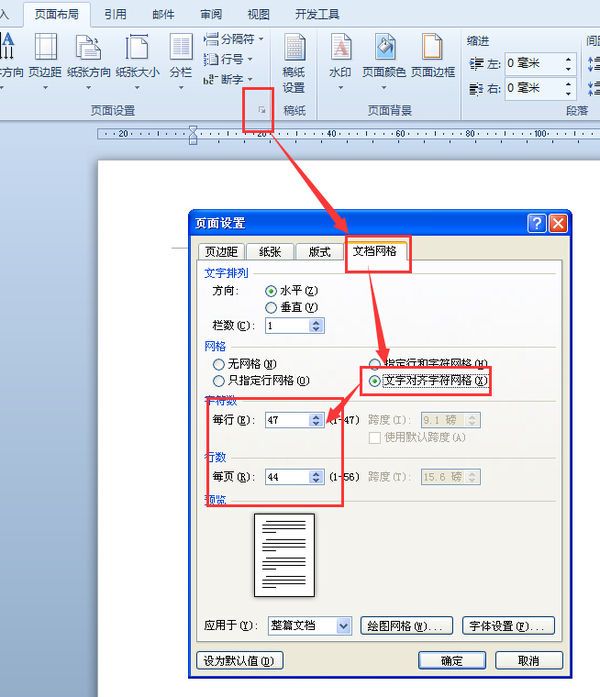
Task: Click the 页面设置 dialog launcher icon
Action: [262, 110]
